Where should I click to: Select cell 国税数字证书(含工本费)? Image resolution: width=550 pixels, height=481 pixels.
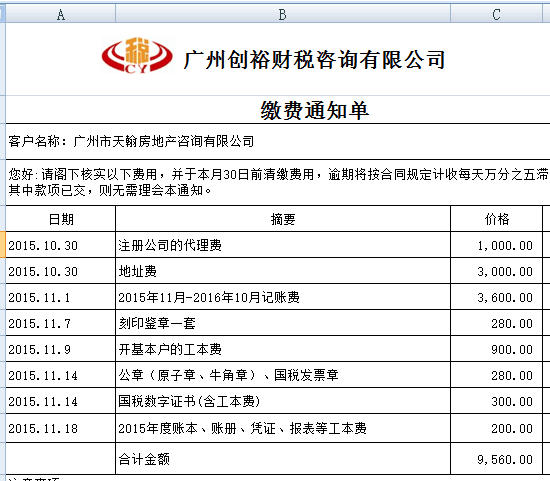coord(283,401)
